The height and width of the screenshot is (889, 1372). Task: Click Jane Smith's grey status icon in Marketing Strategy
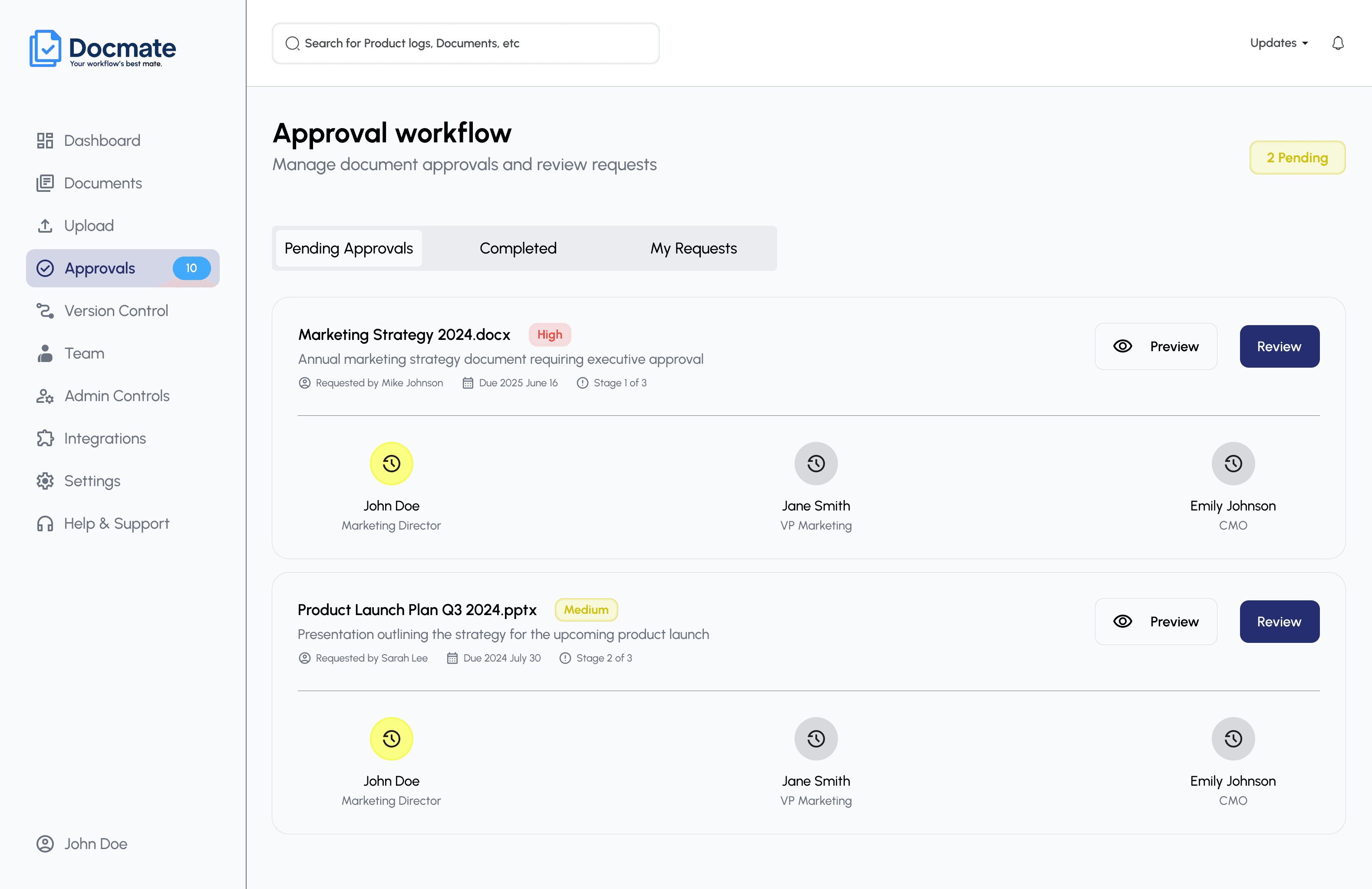coord(816,464)
